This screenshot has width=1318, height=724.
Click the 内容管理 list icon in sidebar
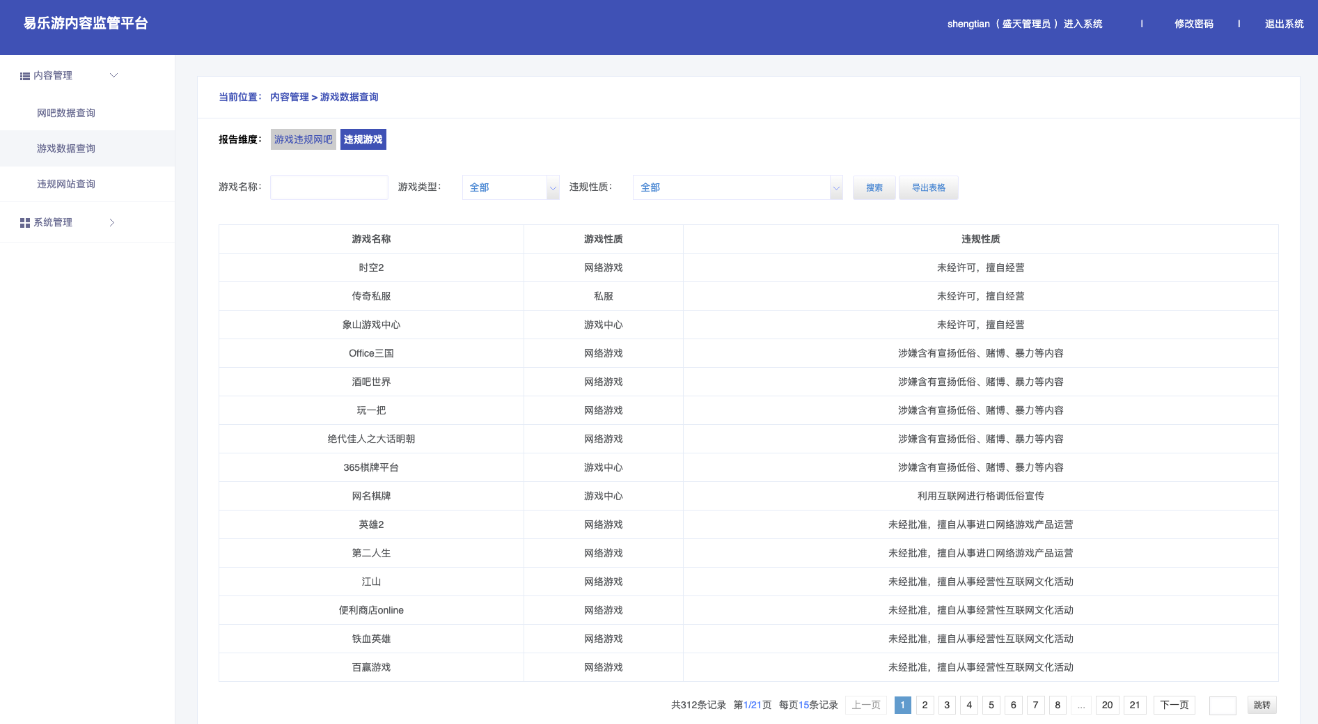25,76
